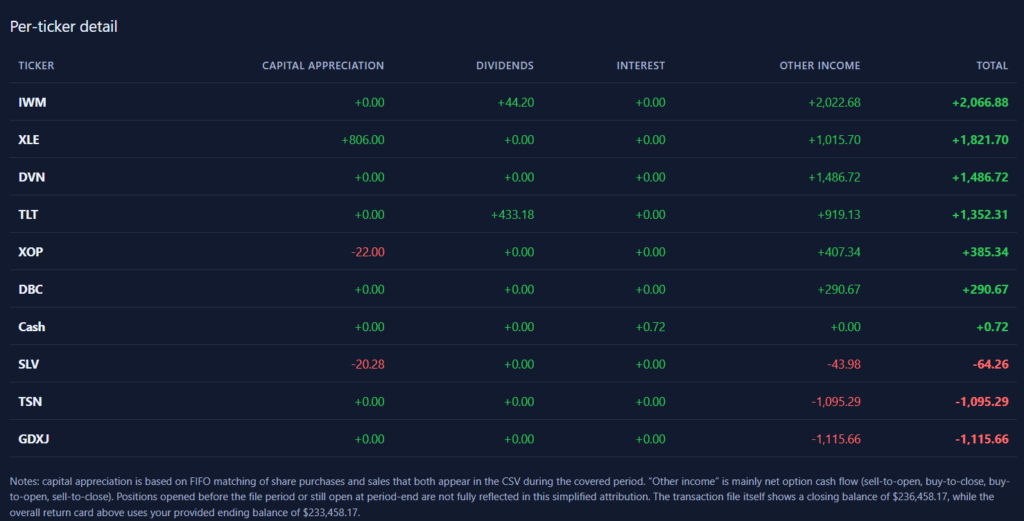Click the DBC ticker name

coord(30,289)
